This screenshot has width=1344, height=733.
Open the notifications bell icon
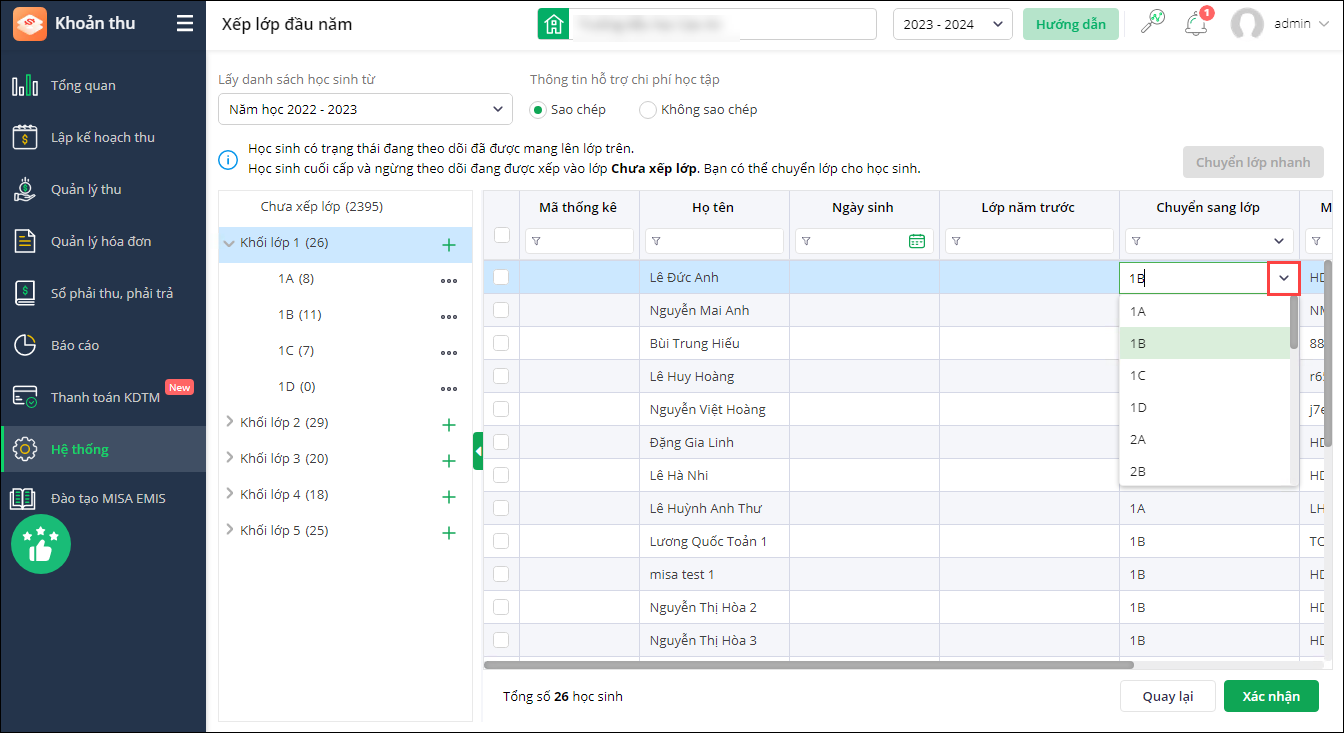click(1196, 24)
